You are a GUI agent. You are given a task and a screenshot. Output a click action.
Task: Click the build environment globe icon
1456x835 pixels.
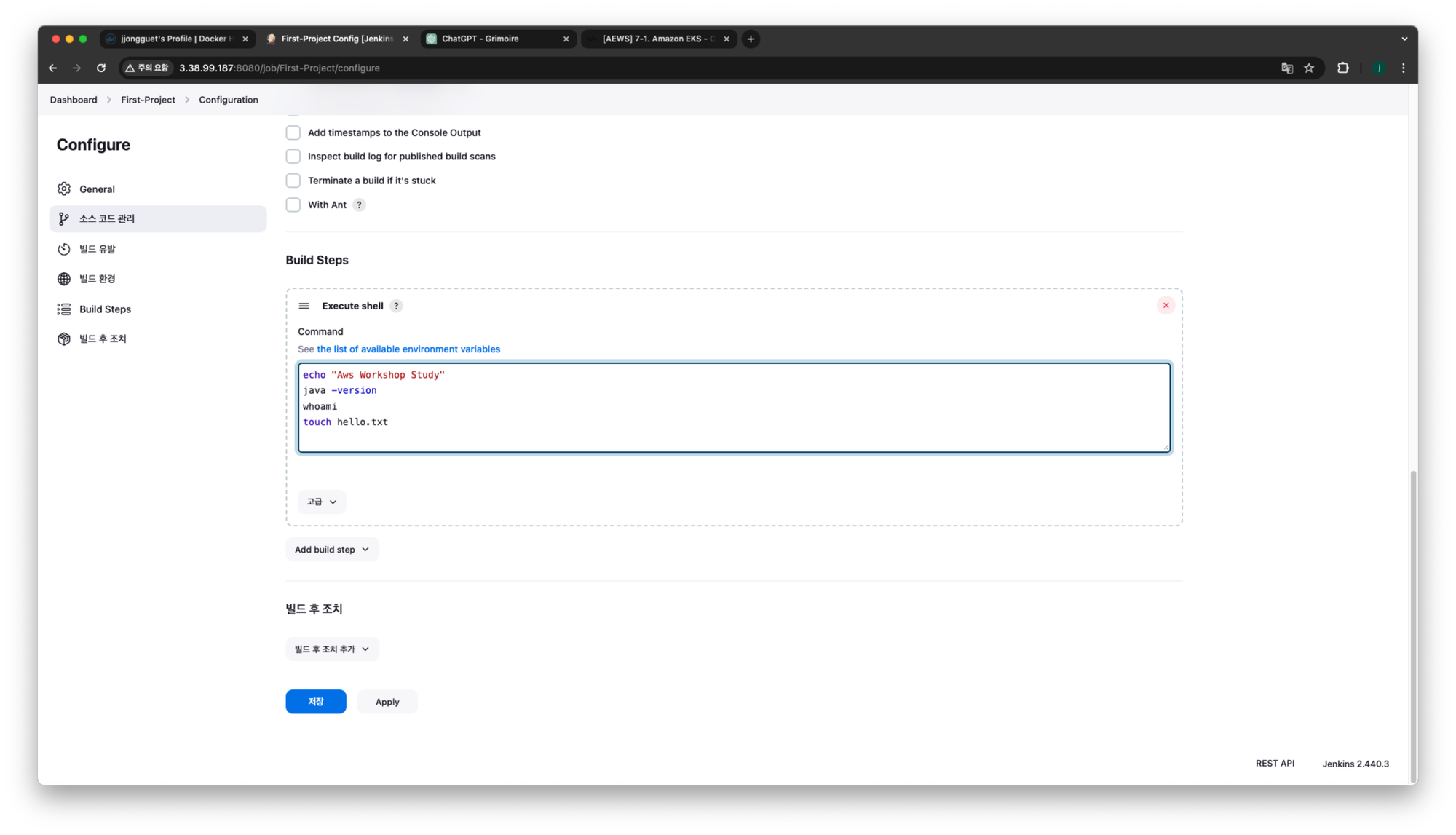(x=64, y=279)
